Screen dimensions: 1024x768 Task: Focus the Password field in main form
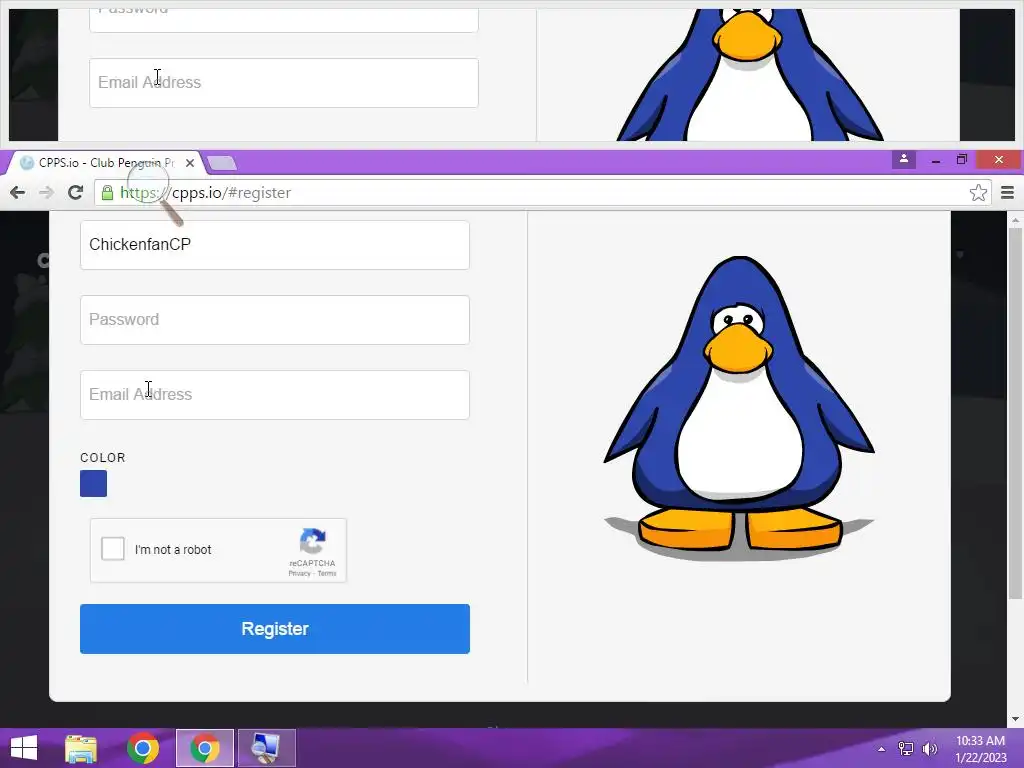(275, 320)
